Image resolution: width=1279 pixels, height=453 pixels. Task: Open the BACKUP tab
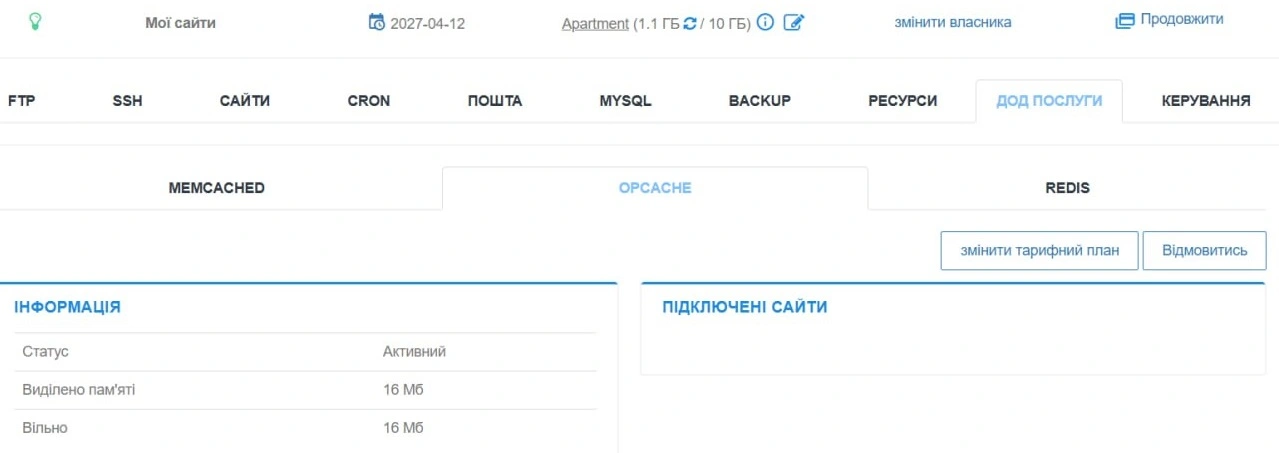click(760, 101)
